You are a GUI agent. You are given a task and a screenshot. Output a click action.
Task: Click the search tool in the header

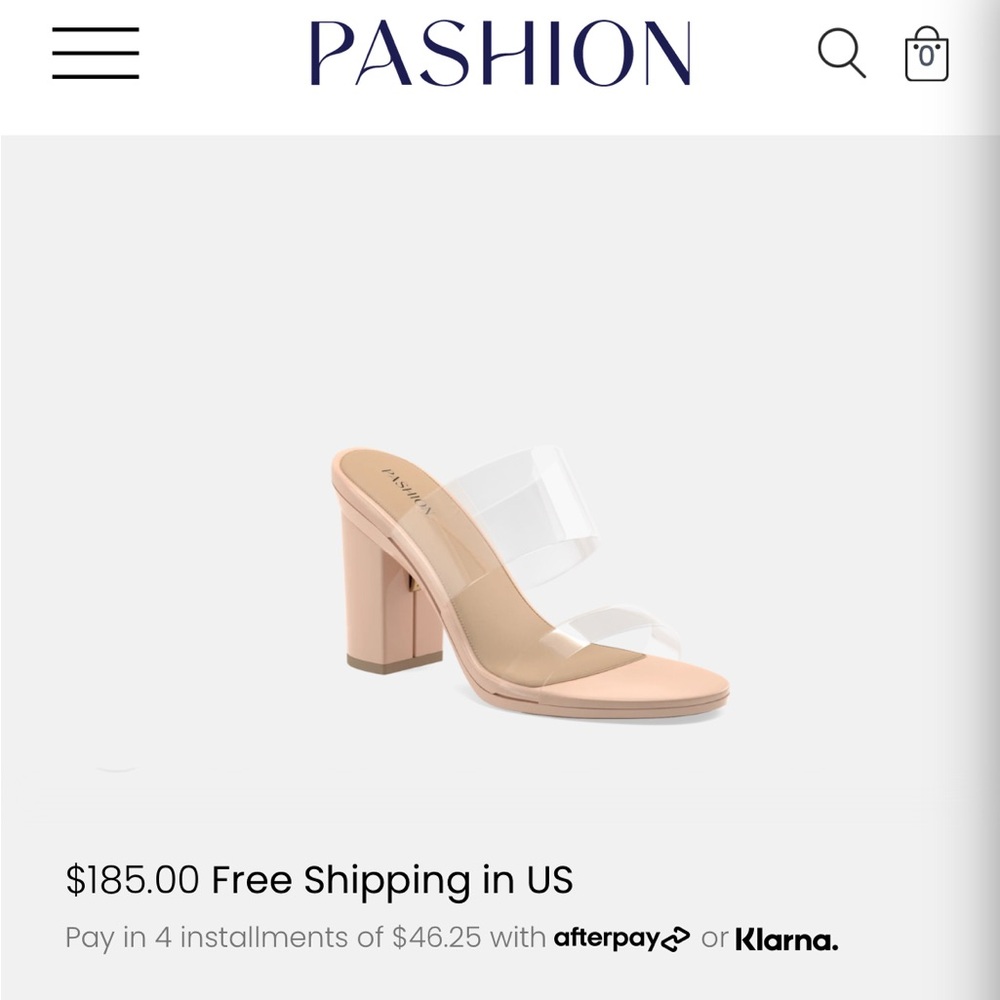click(842, 55)
